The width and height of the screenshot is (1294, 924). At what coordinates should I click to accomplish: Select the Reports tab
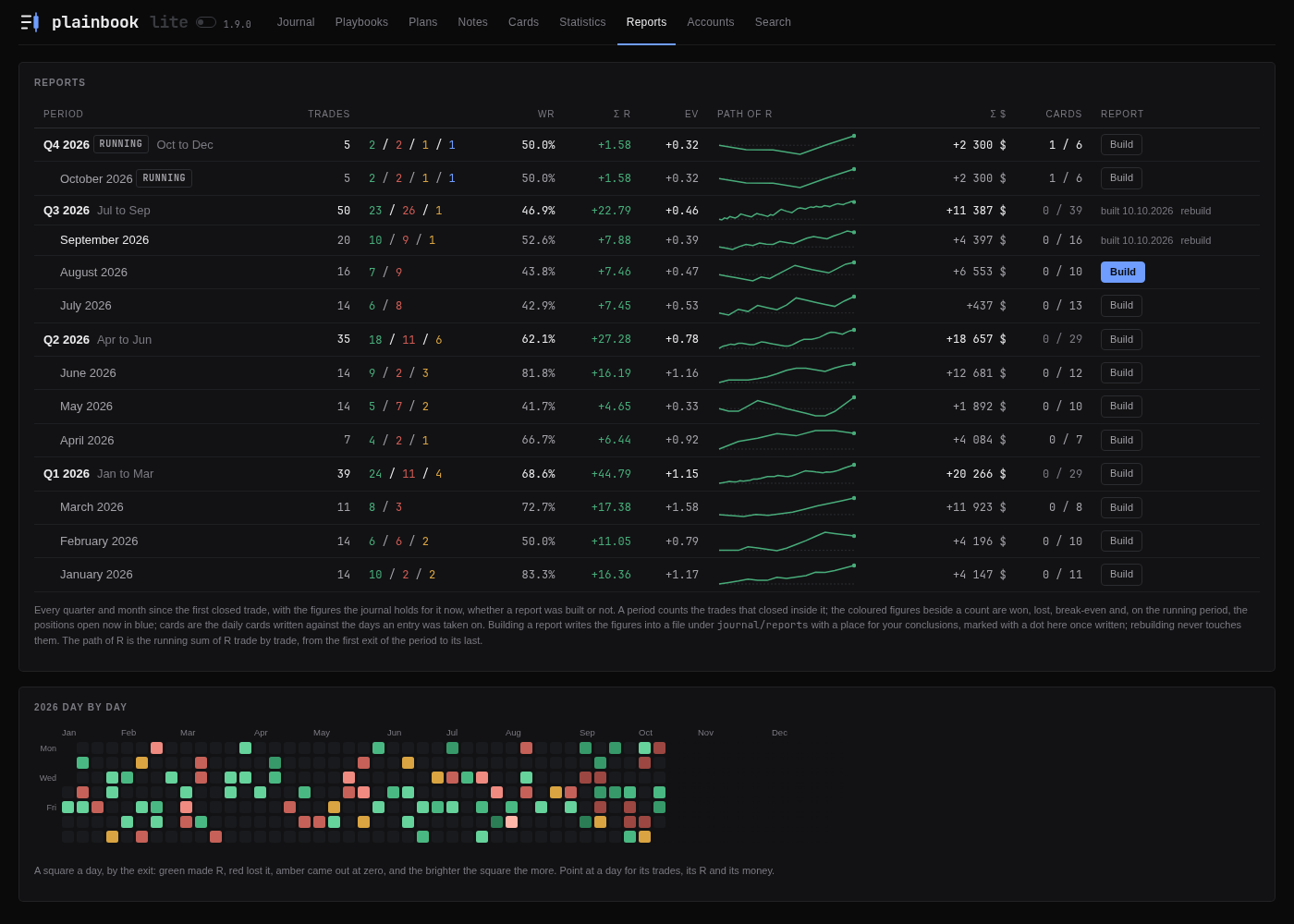pyautogui.click(x=646, y=22)
